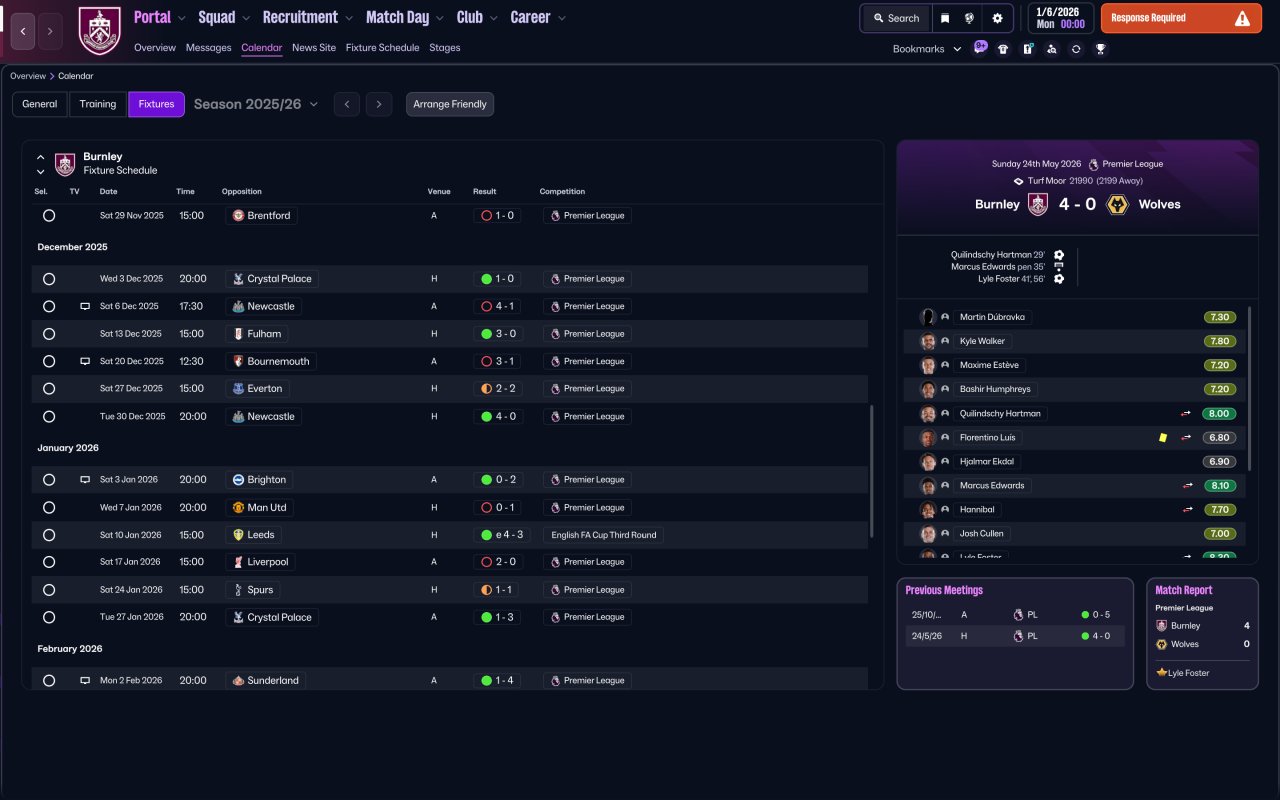Screen dimensions: 1280x800
Task: Open the scouting search shortcut icon
Action: tap(1051, 49)
